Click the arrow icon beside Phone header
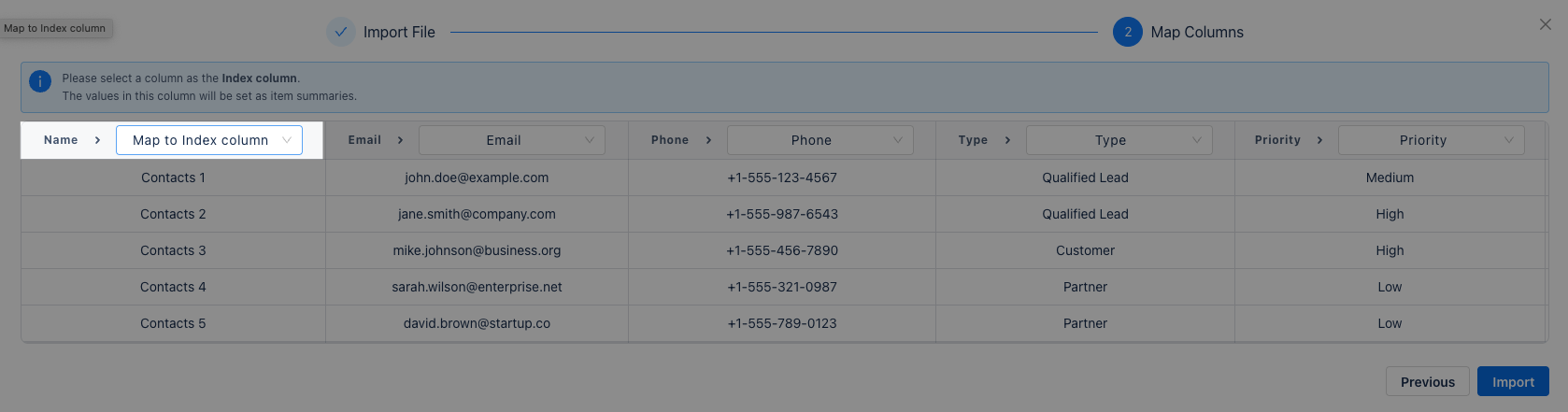Viewport: 1568px width, 412px height. coord(708,140)
